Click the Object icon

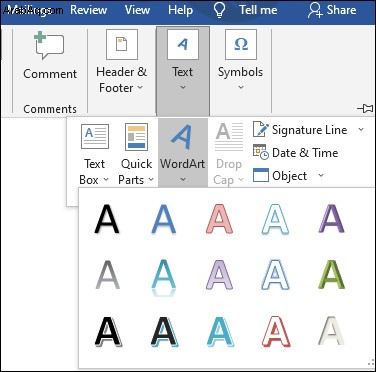[261, 175]
